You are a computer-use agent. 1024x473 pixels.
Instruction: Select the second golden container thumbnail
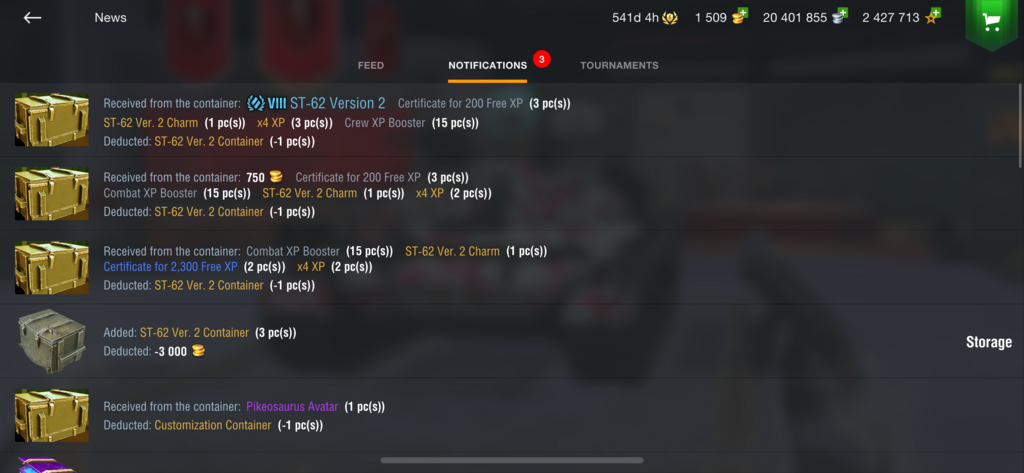tap(52, 193)
